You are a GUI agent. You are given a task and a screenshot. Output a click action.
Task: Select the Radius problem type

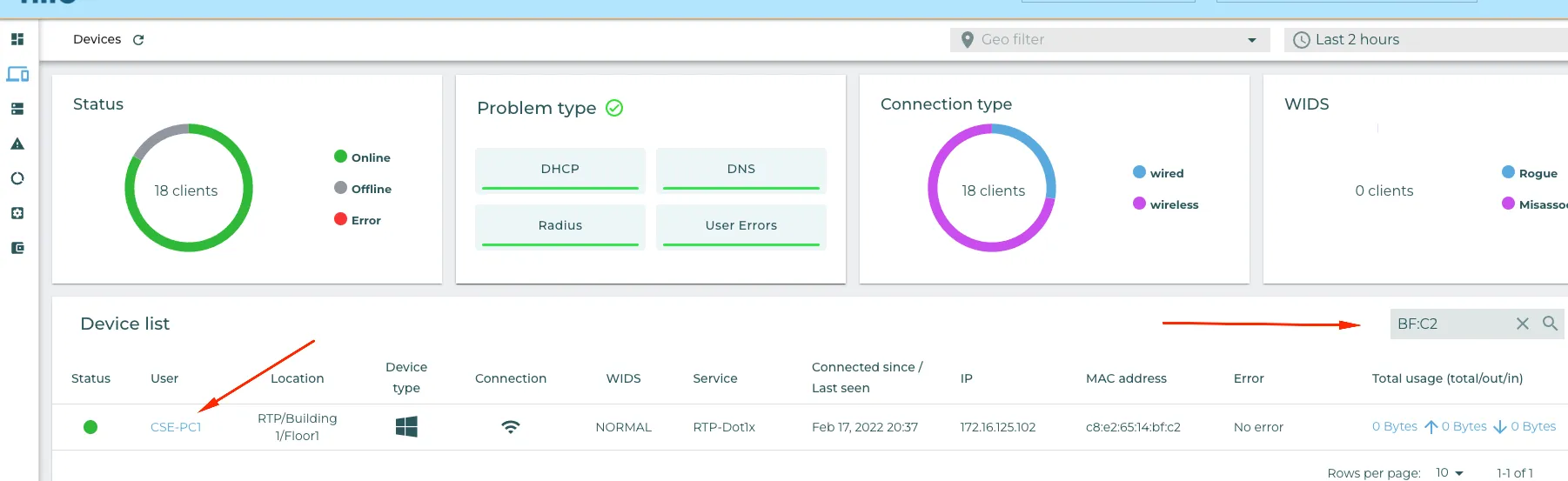tap(560, 226)
